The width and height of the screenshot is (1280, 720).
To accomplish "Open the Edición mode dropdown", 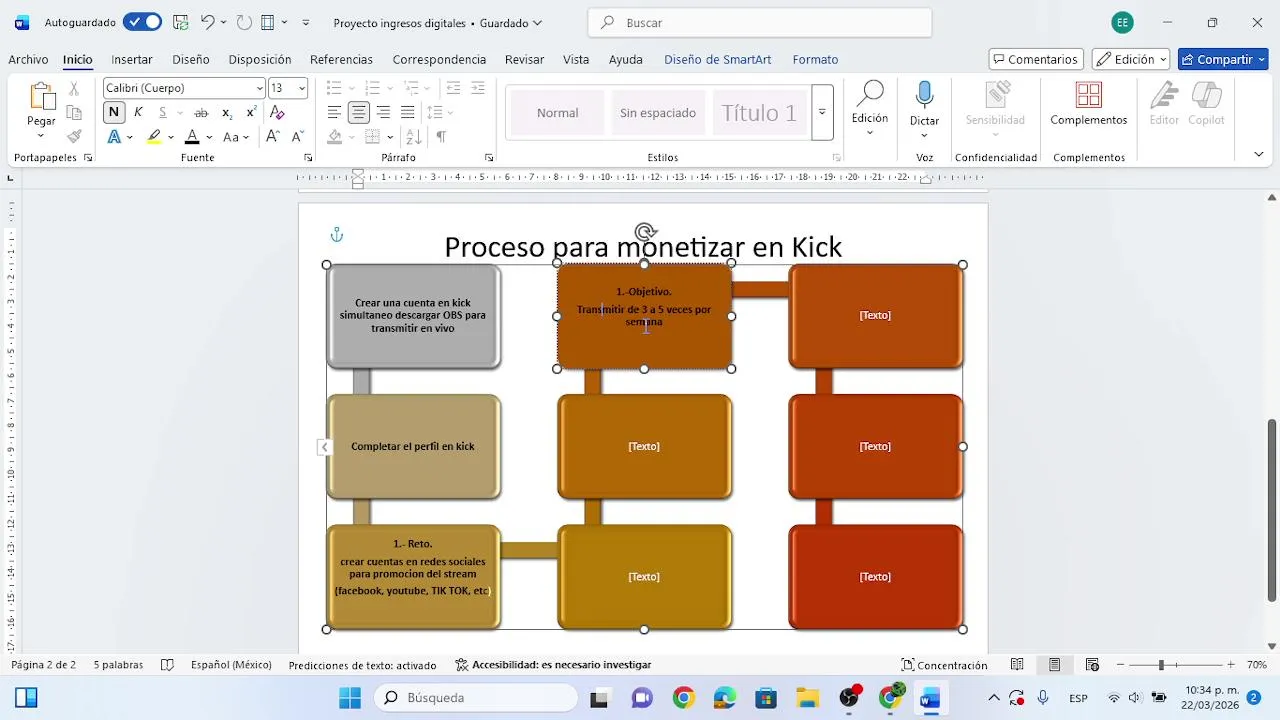I will (1130, 59).
